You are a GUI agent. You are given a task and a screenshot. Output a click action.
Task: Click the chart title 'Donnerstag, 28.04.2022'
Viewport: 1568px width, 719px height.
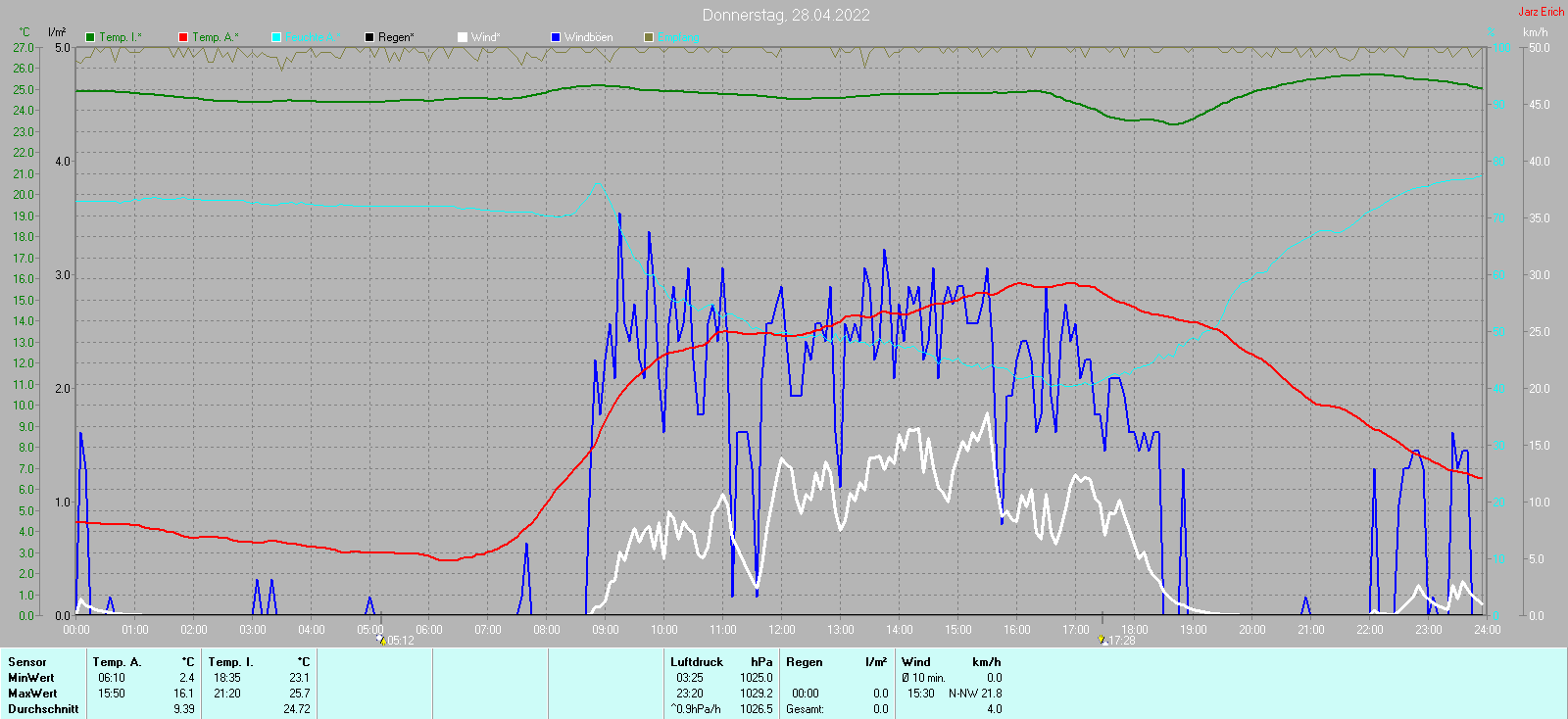coord(785,15)
